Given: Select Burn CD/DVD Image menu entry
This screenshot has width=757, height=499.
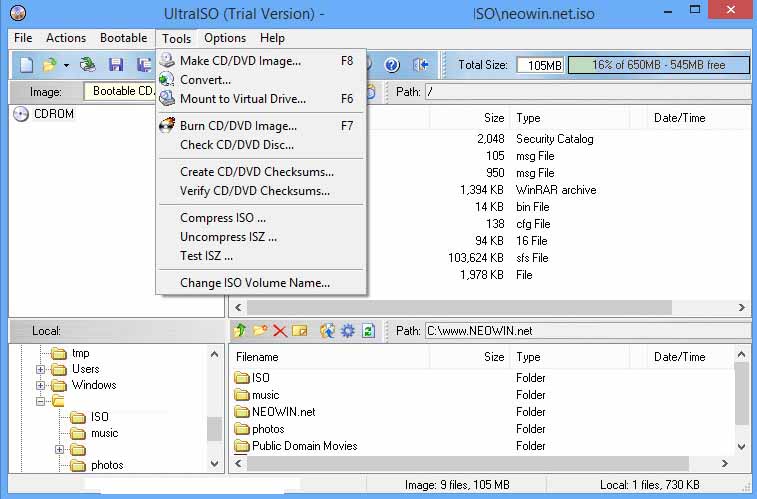Looking at the screenshot, I should point(261,126).
